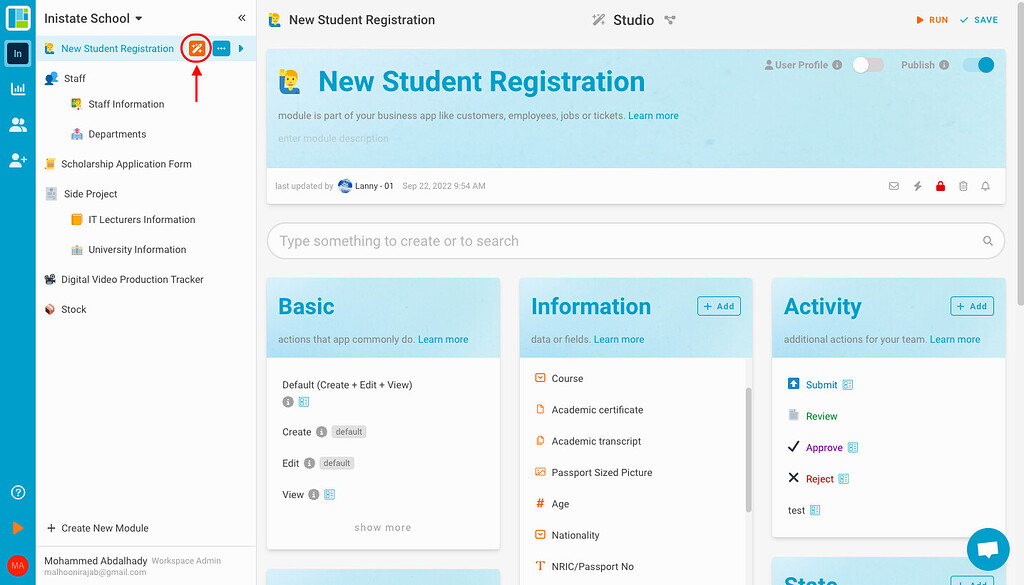Click show more in the Basic card
The height and width of the screenshot is (585, 1024).
(x=383, y=527)
